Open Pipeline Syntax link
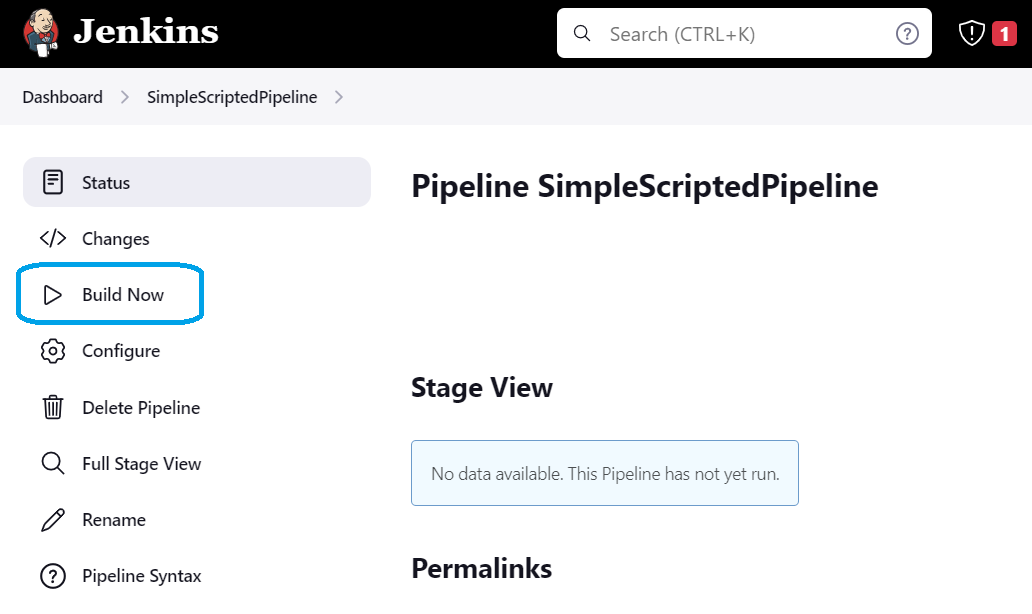1032x614 pixels. tap(142, 576)
